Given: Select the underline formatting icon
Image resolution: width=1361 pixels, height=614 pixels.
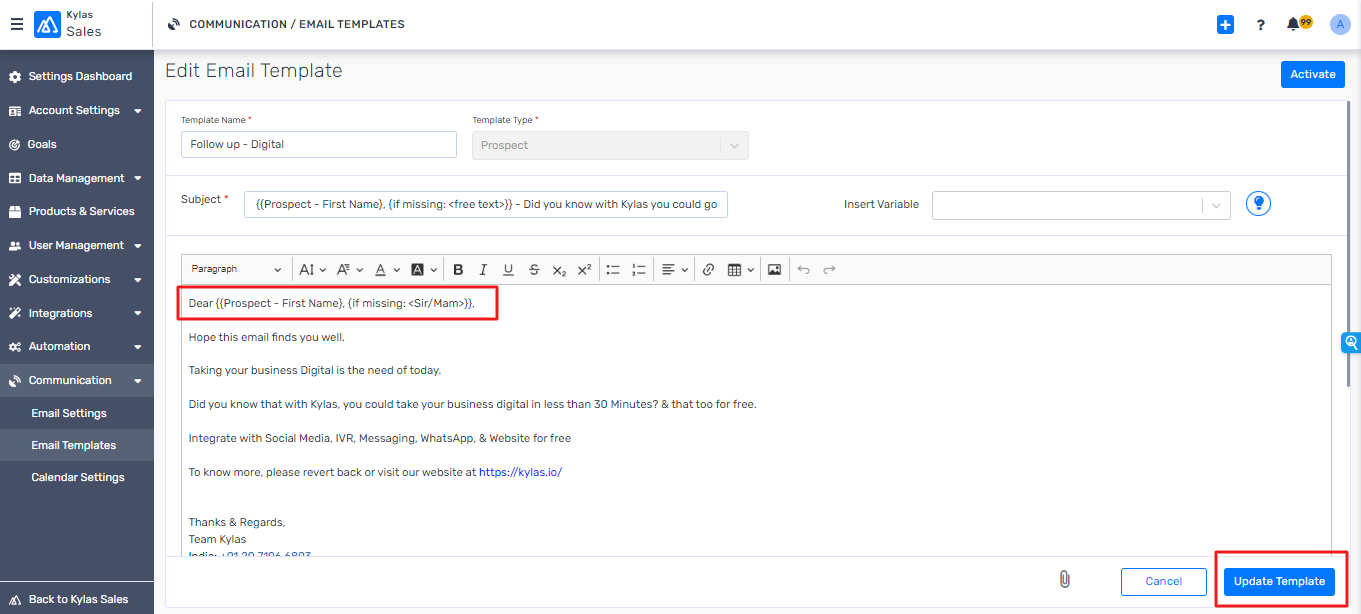Looking at the screenshot, I should point(508,269).
